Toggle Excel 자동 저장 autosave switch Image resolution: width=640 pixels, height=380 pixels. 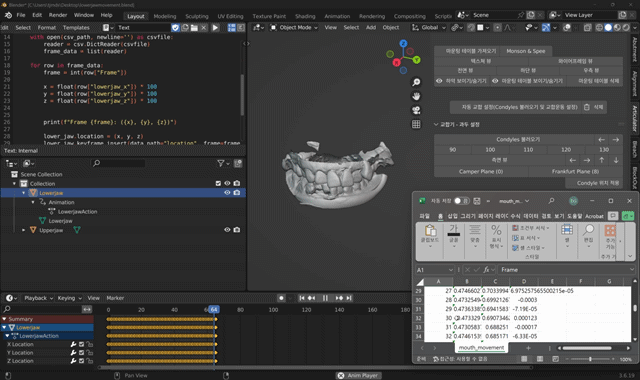[x=461, y=201]
